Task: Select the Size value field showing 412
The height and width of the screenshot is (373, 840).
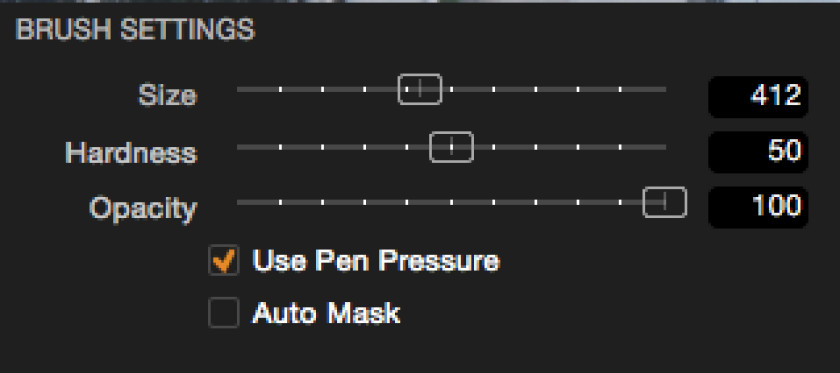Action: click(x=758, y=96)
